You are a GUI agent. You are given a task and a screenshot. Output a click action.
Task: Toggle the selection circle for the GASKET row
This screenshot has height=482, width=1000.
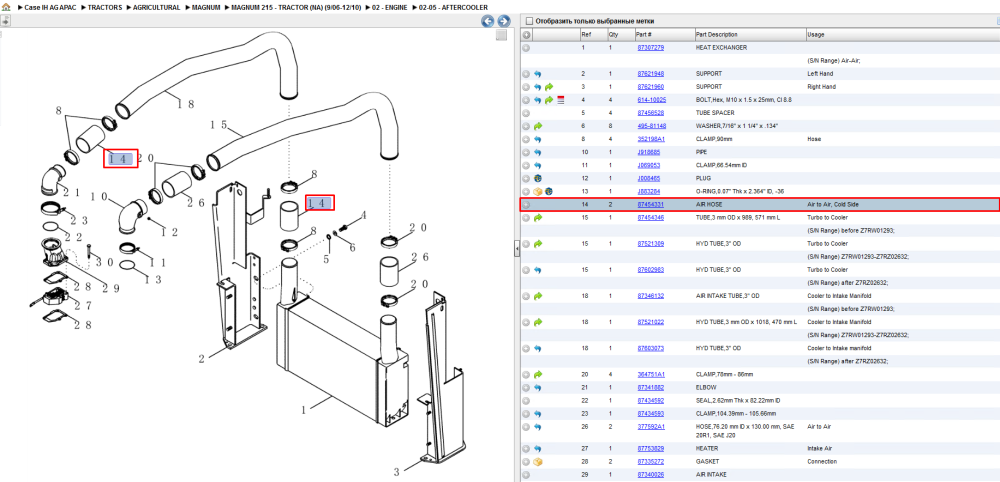pos(526,462)
